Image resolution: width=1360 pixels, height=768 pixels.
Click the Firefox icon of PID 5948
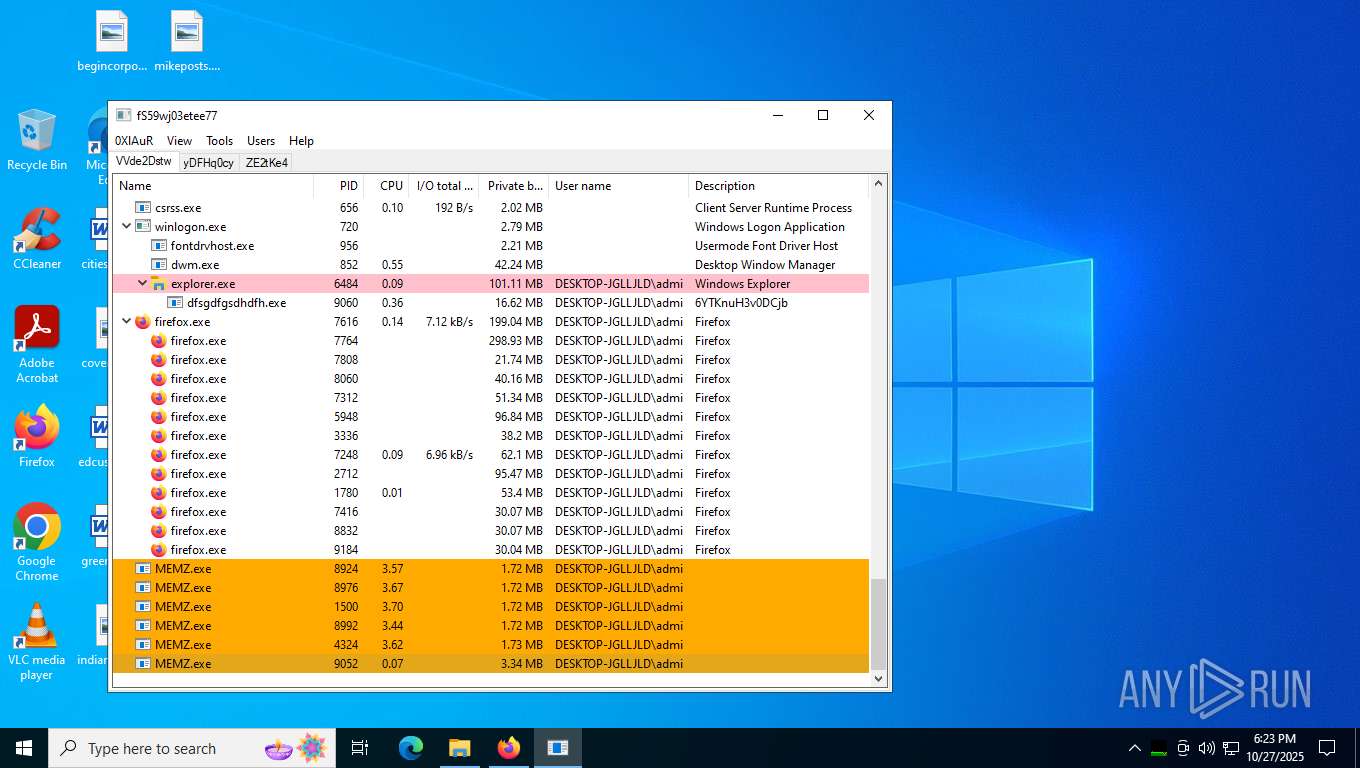point(159,417)
